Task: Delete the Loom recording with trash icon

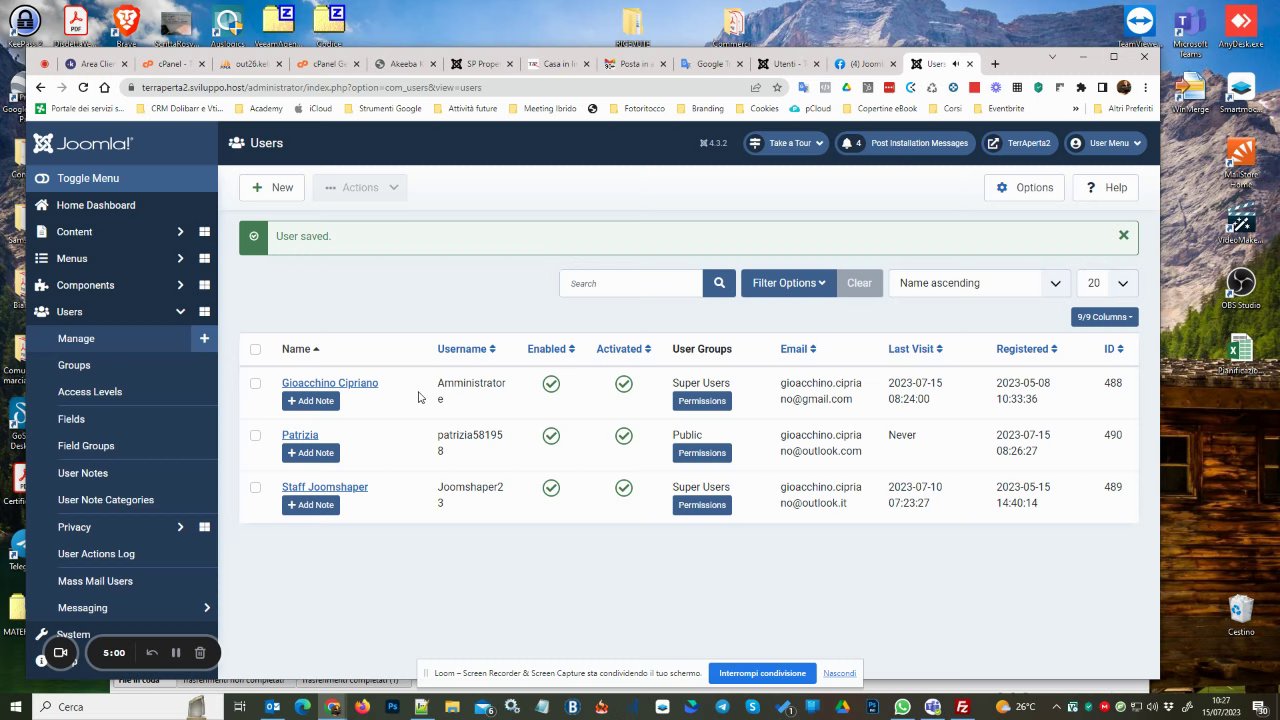Action: coord(200,653)
